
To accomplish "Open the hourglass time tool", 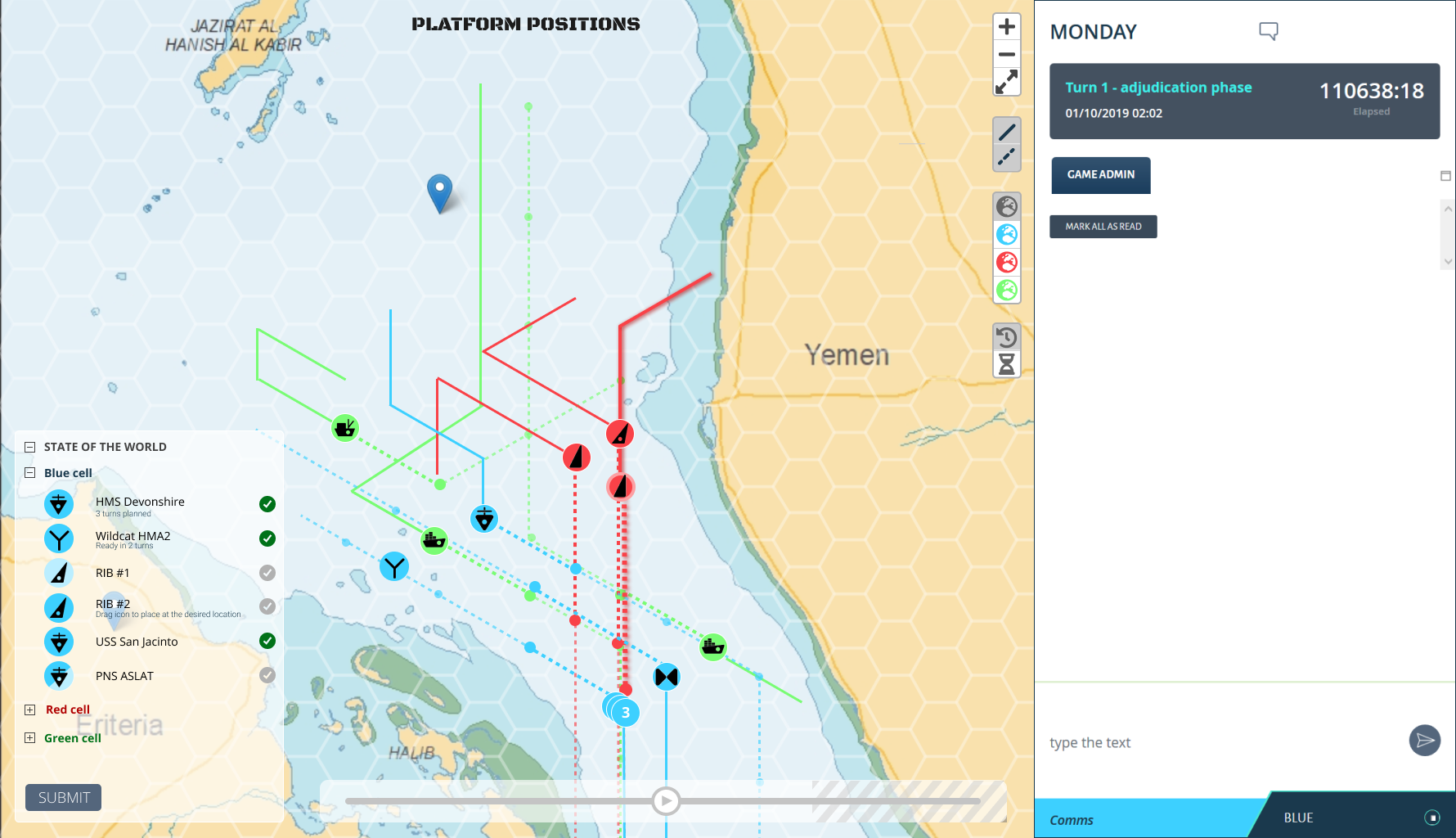I will click(x=1007, y=363).
